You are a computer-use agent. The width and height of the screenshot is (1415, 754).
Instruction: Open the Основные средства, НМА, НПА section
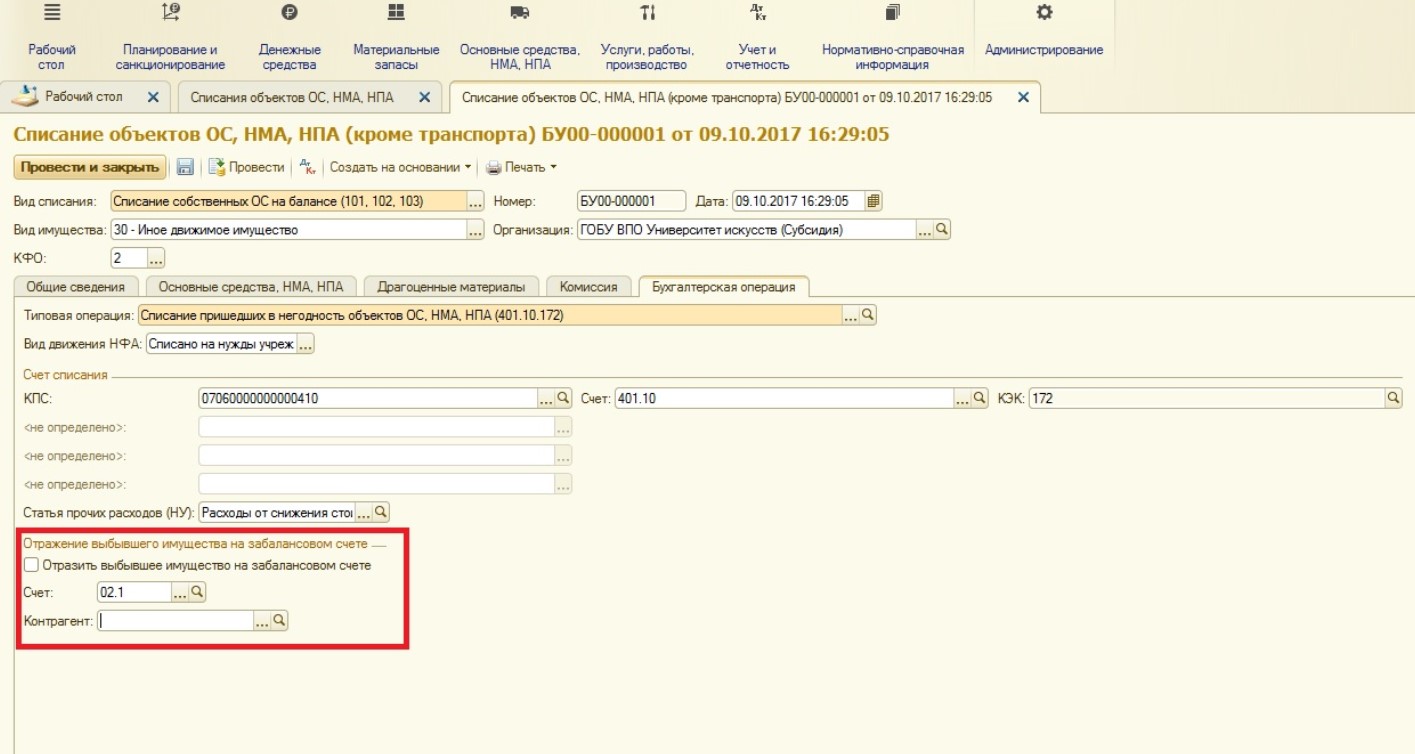pyautogui.click(x=519, y=37)
